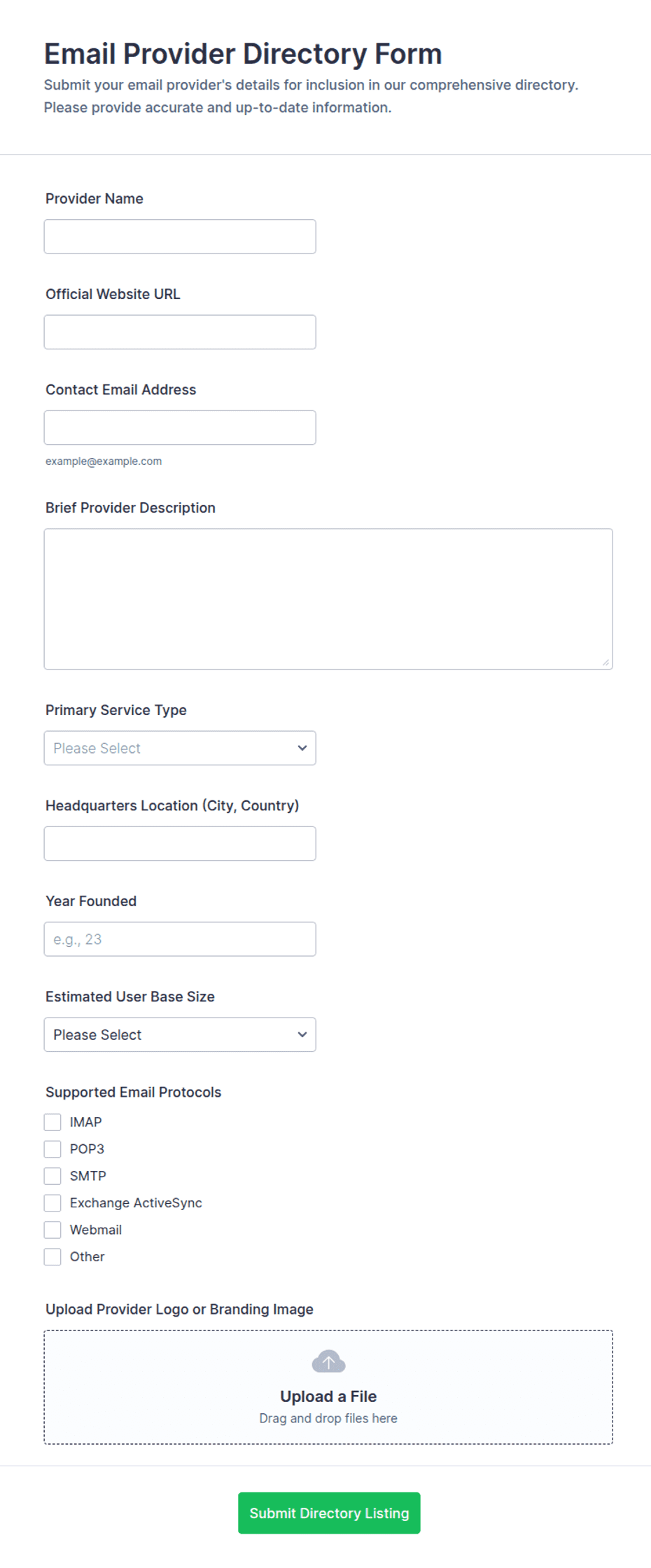The image size is (651, 1568).
Task: Submit the directory listing with the green button
Action: pos(329,1513)
